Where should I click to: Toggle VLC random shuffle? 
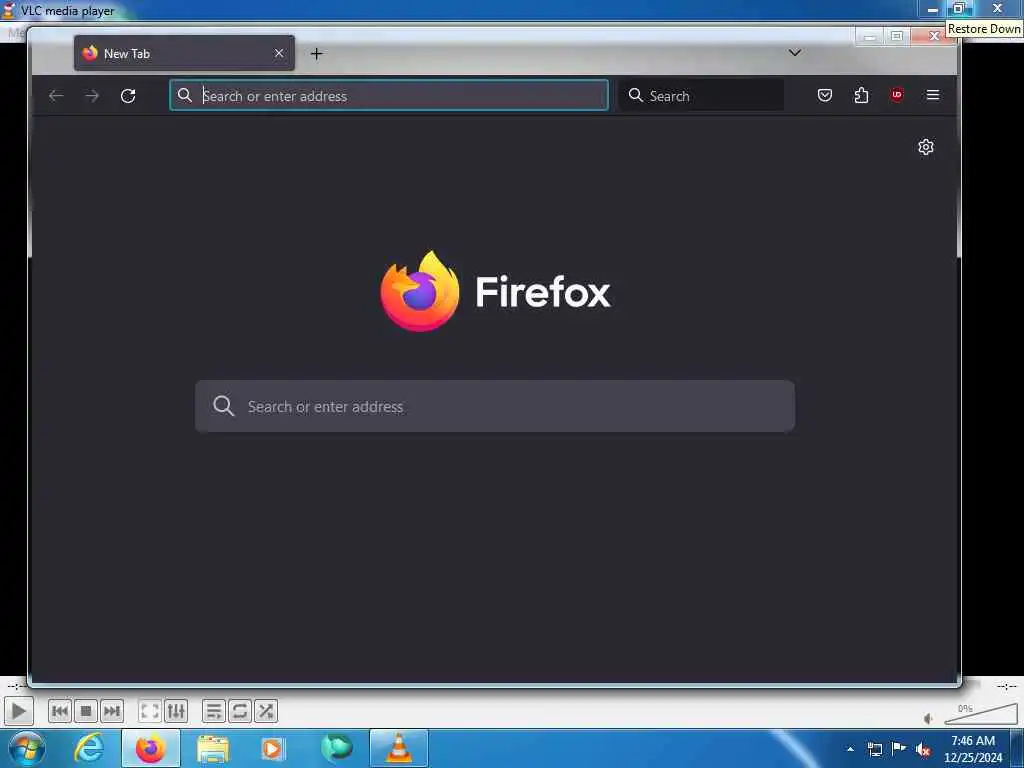(x=266, y=711)
